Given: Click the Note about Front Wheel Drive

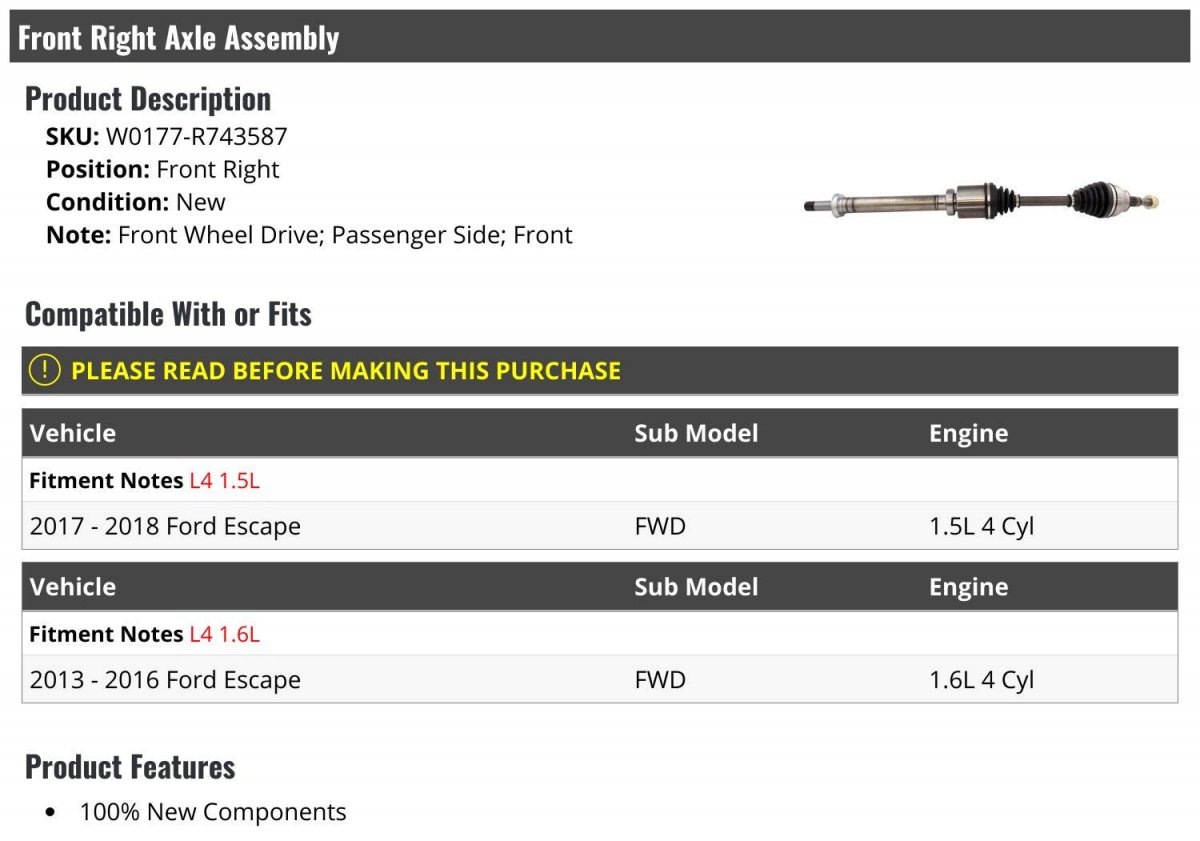Looking at the screenshot, I should coord(309,236).
